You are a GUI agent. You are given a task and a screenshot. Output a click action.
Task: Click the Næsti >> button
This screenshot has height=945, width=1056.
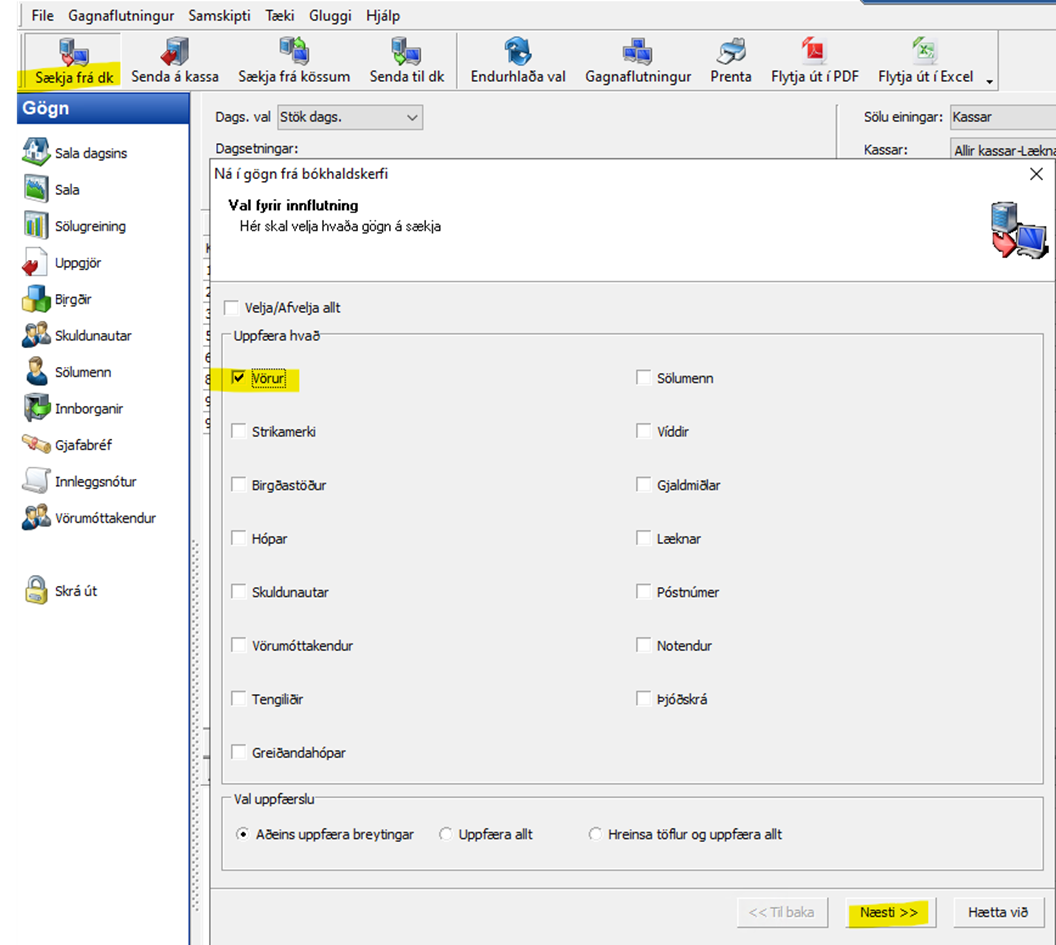tap(888, 912)
